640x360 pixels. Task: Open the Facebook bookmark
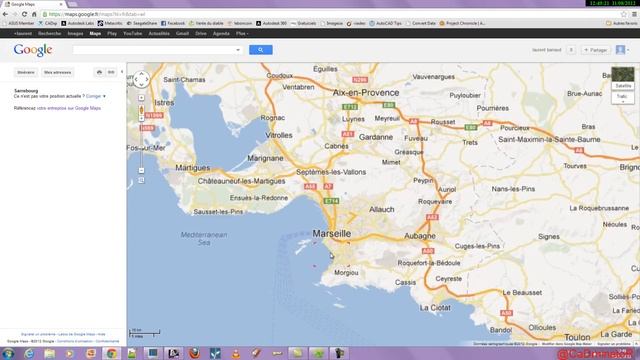point(173,23)
